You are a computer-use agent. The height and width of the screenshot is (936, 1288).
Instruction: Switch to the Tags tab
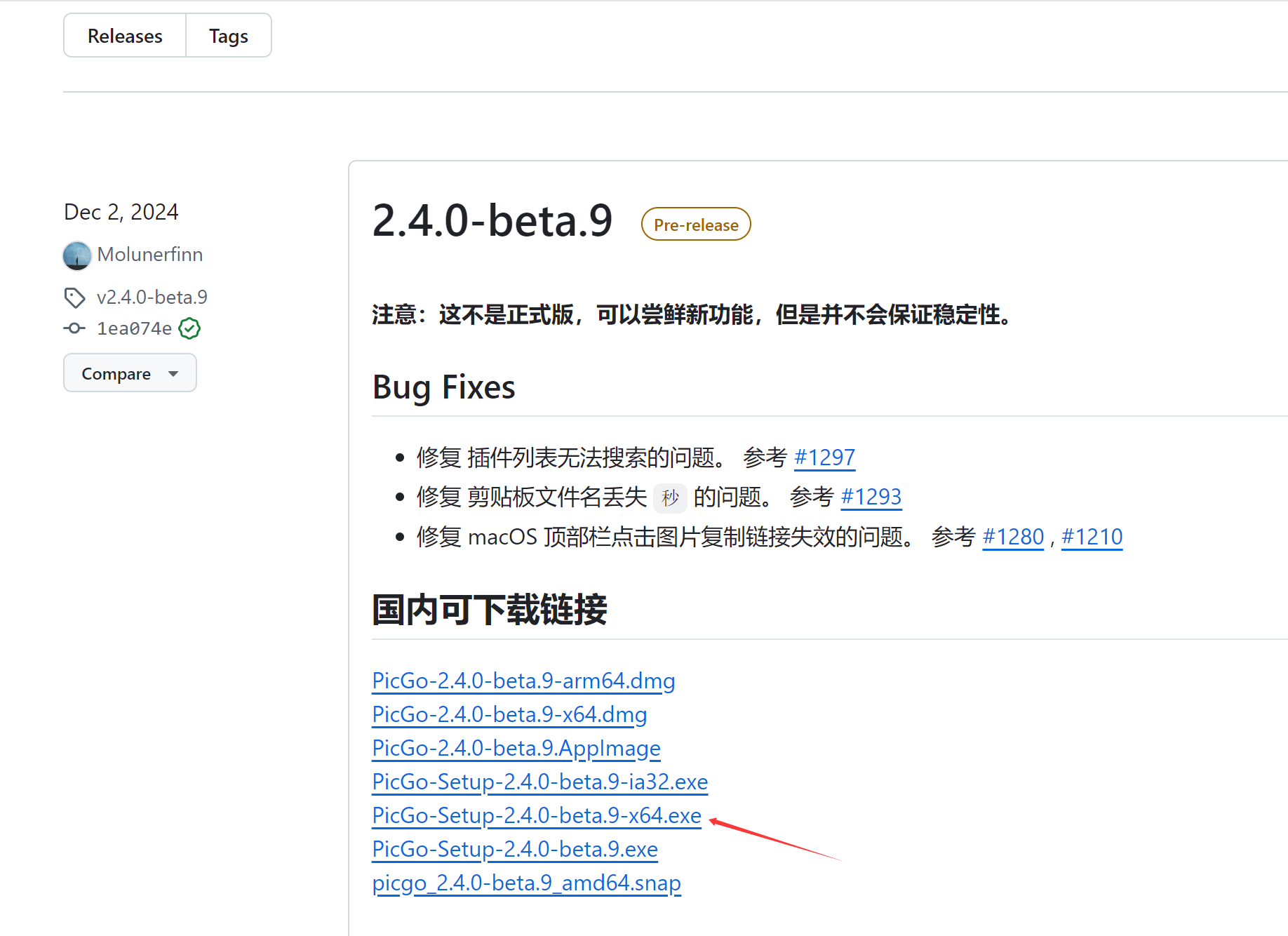coord(229,36)
